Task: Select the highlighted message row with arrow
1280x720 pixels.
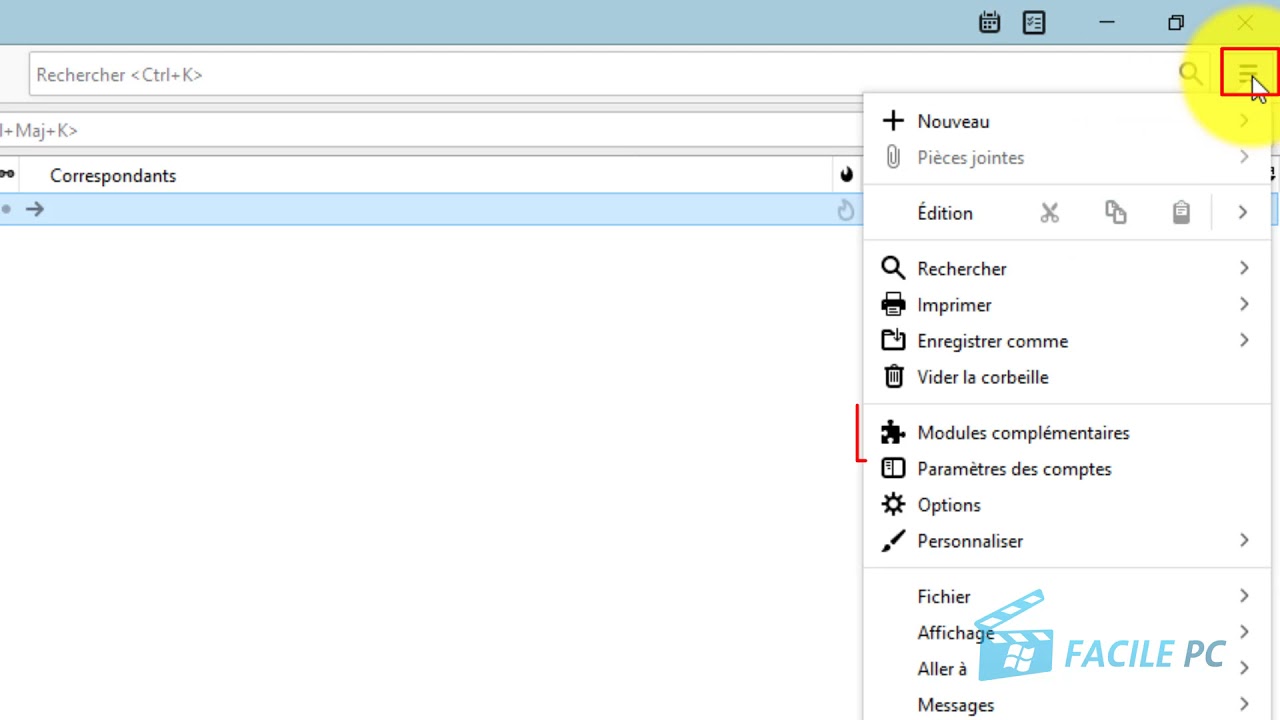Action: (x=432, y=209)
